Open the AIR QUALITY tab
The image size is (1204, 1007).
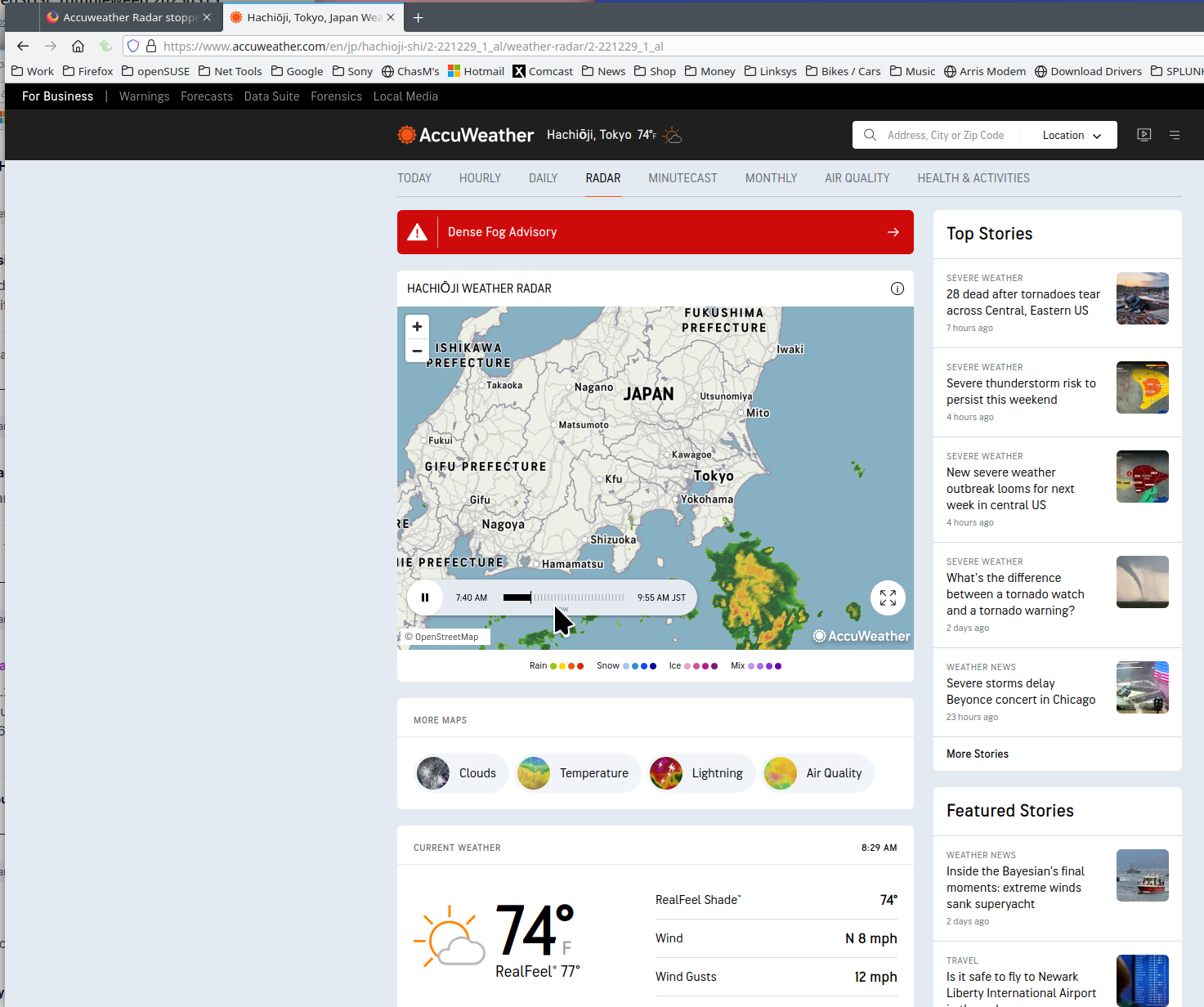click(857, 178)
